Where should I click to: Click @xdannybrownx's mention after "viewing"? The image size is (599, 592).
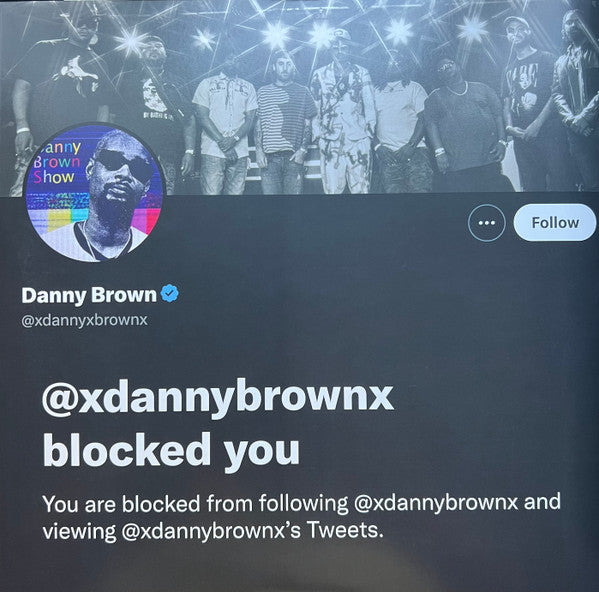click(211, 531)
